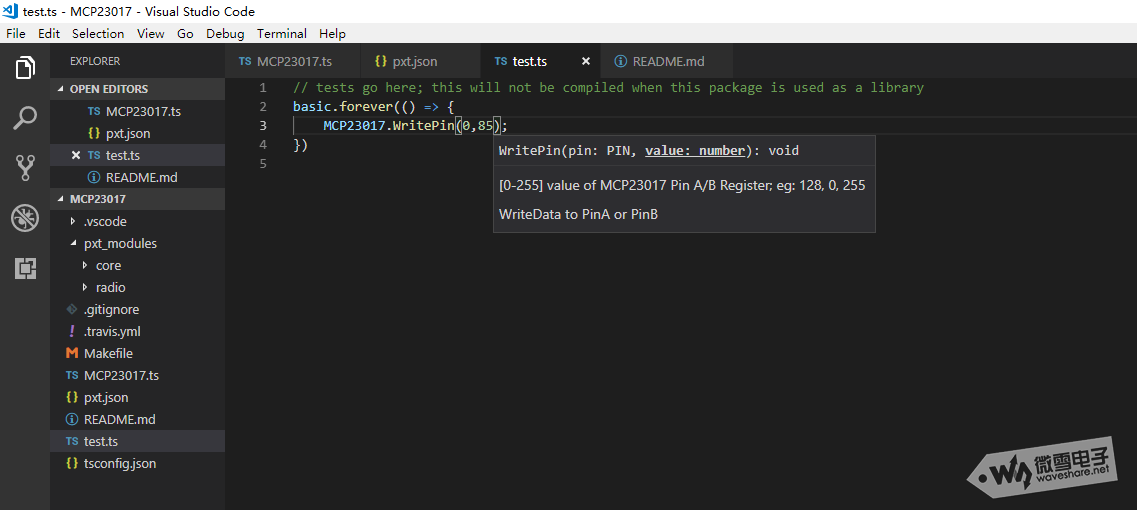Select the test.ts editor tab
1137x510 pixels.
(x=540, y=62)
